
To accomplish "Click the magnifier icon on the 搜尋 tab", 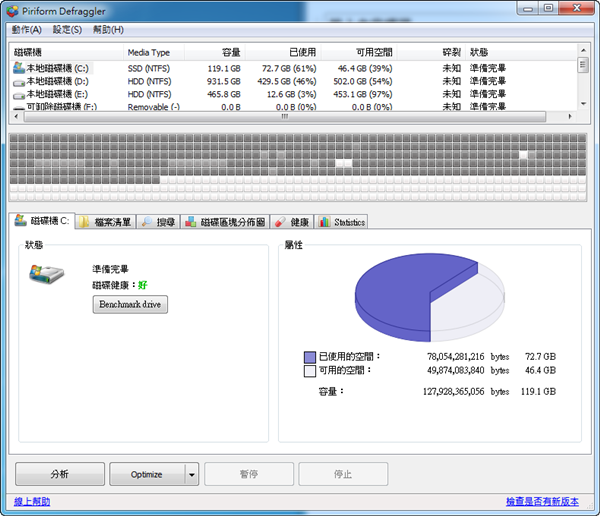I will (146, 222).
